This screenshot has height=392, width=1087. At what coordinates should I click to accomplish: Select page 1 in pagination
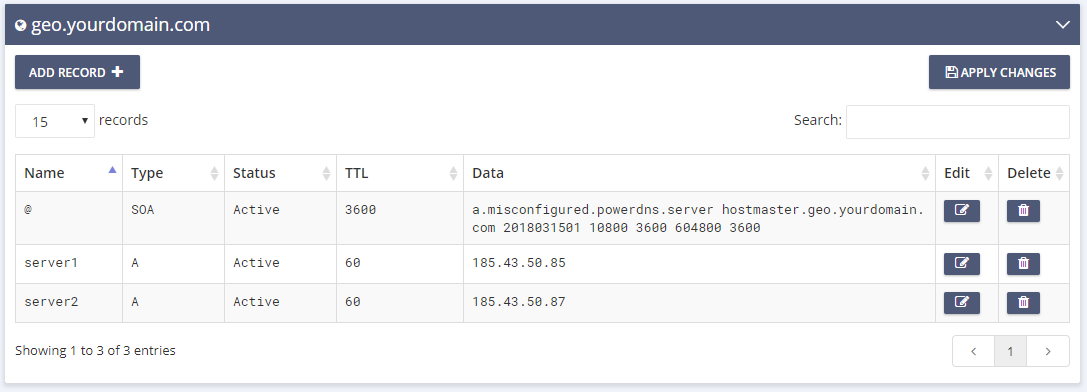click(1010, 351)
